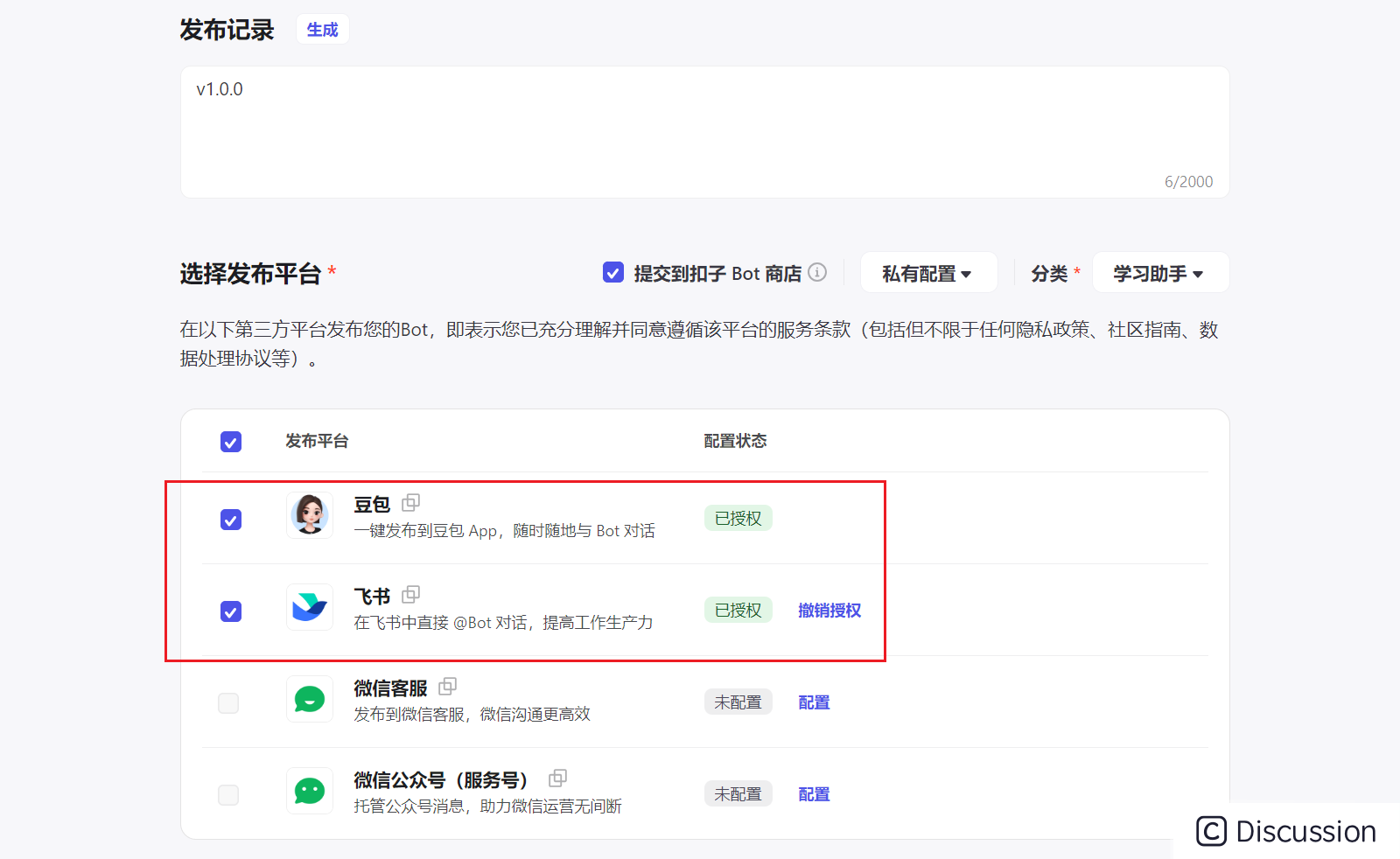Click copy icon next to 微信客服
This screenshot has width=1400, height=859.
[448, 687]
